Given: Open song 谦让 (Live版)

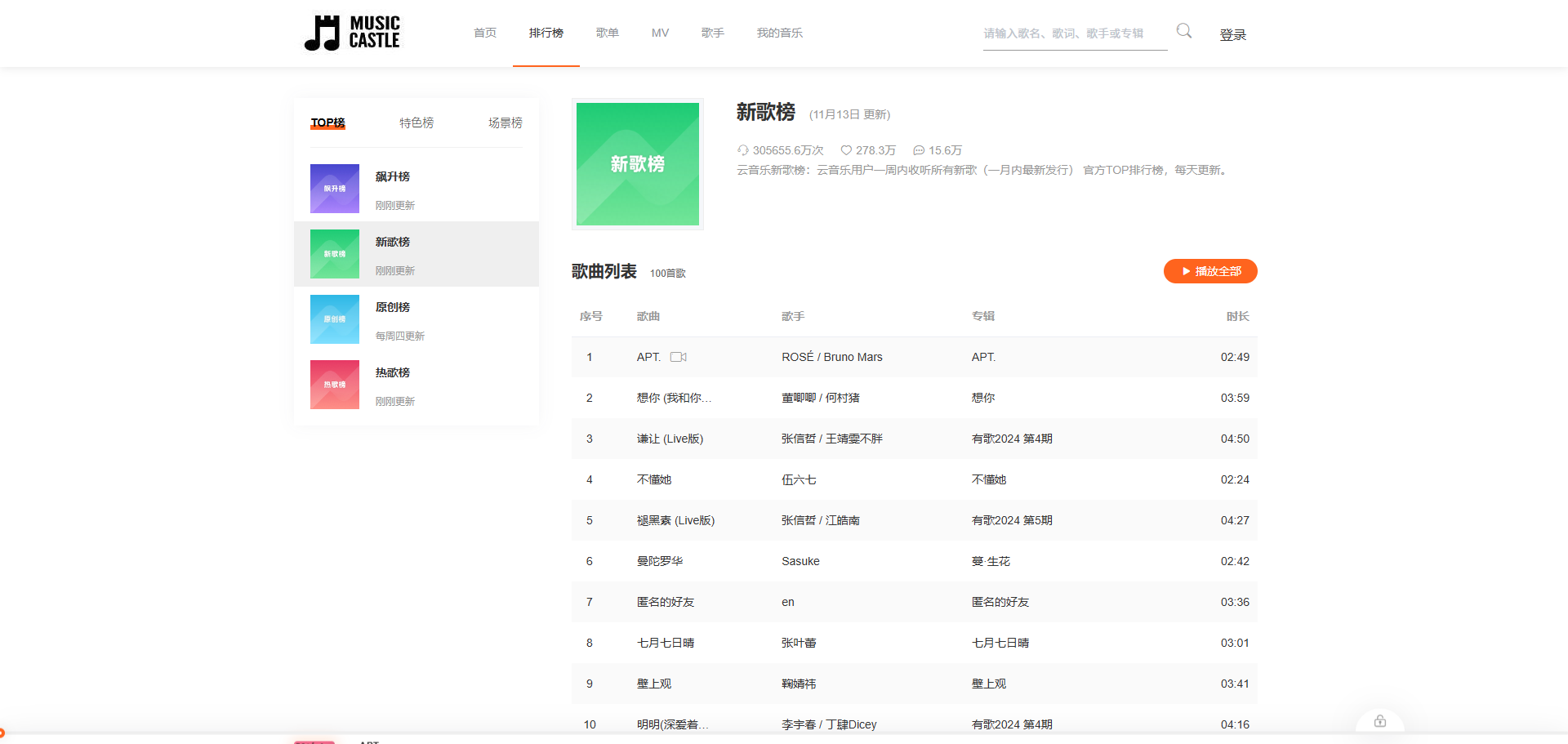Looking at the screenshot, I should 670,439.
